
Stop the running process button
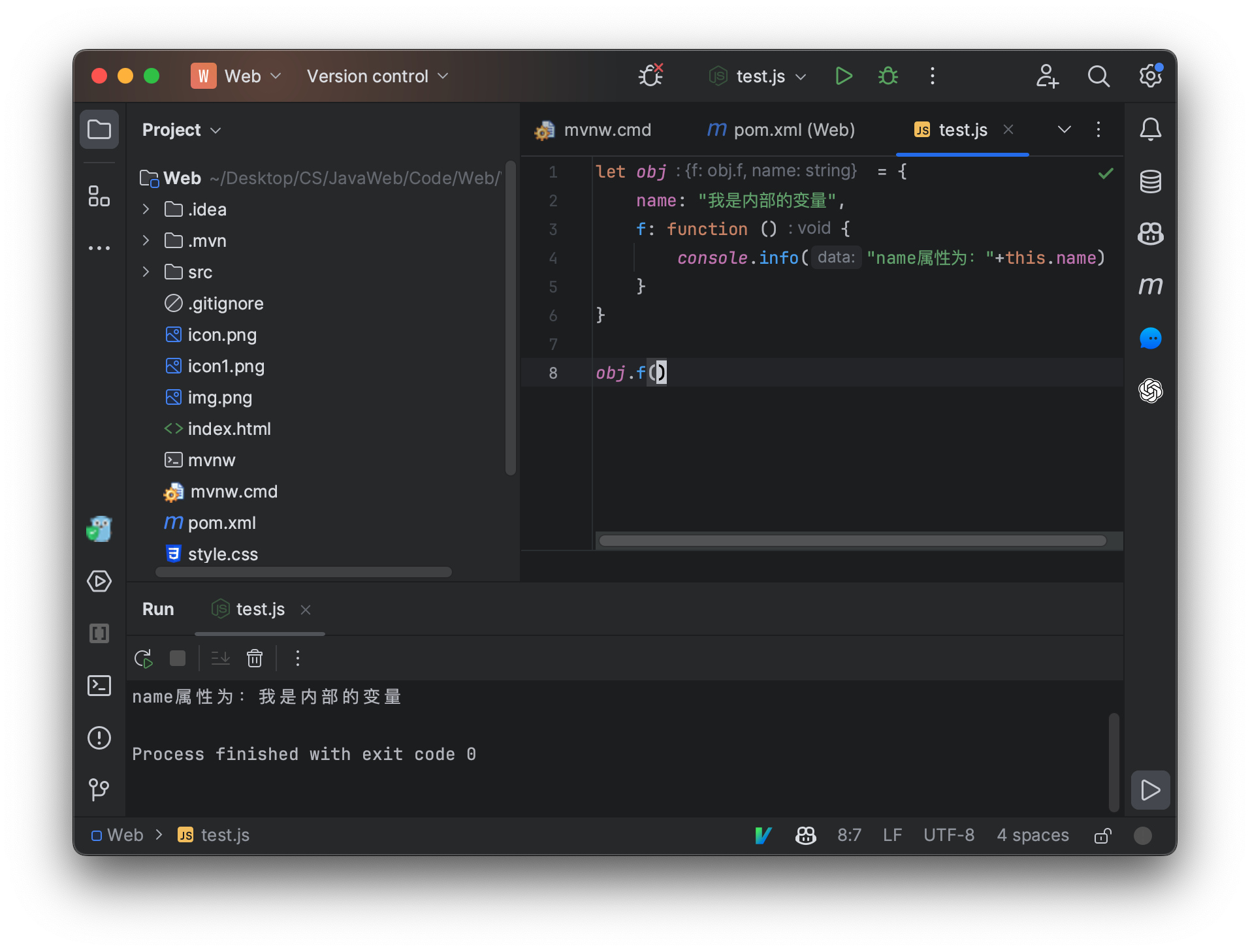pos(178,658)
